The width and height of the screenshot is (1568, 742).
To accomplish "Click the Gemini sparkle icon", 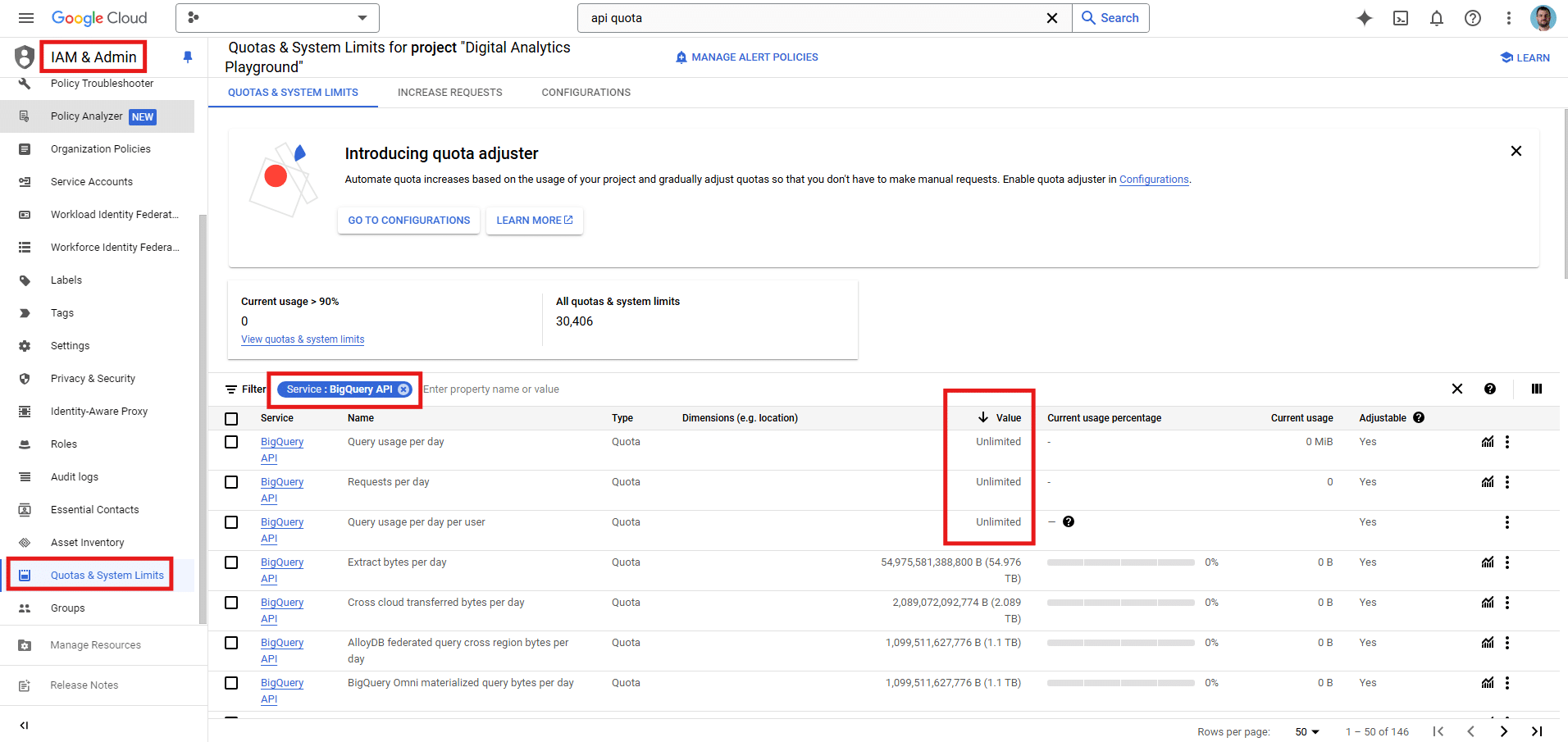I will tap(1365, 18).
